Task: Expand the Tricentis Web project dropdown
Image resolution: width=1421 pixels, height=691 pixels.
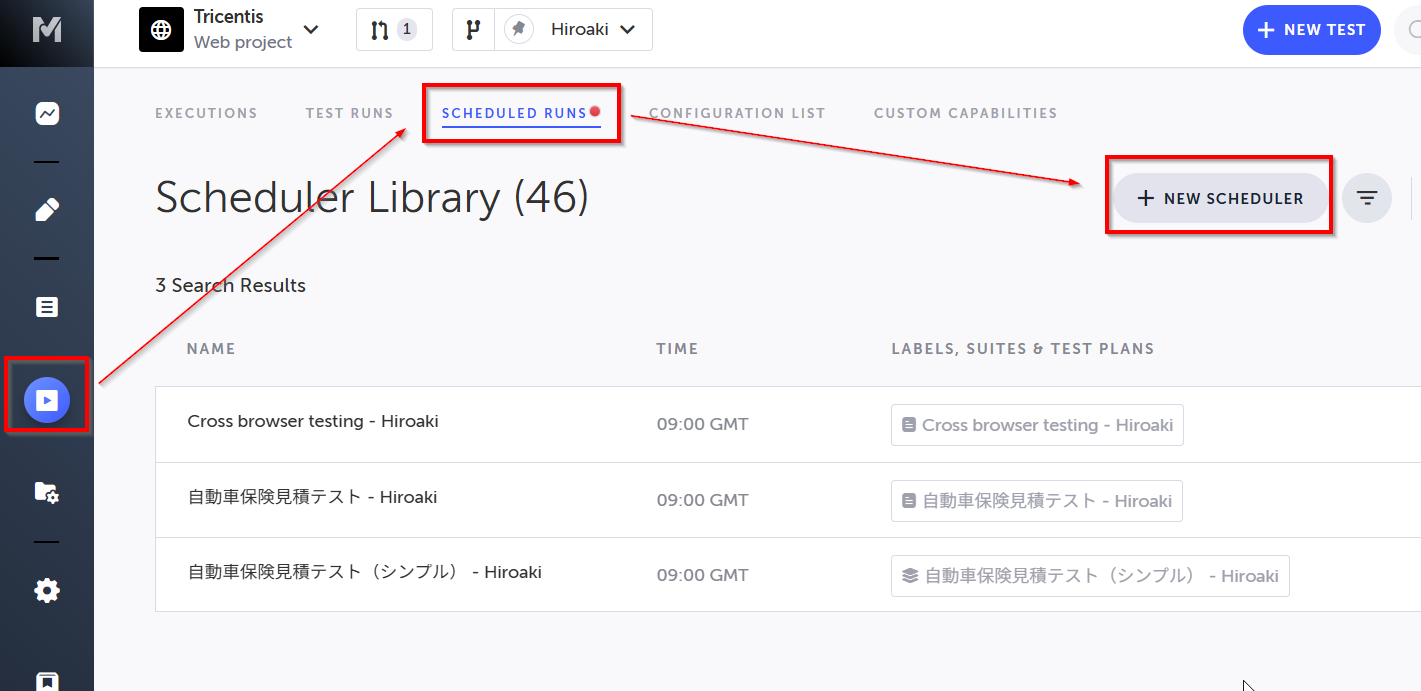Action: tap(310, 30)
